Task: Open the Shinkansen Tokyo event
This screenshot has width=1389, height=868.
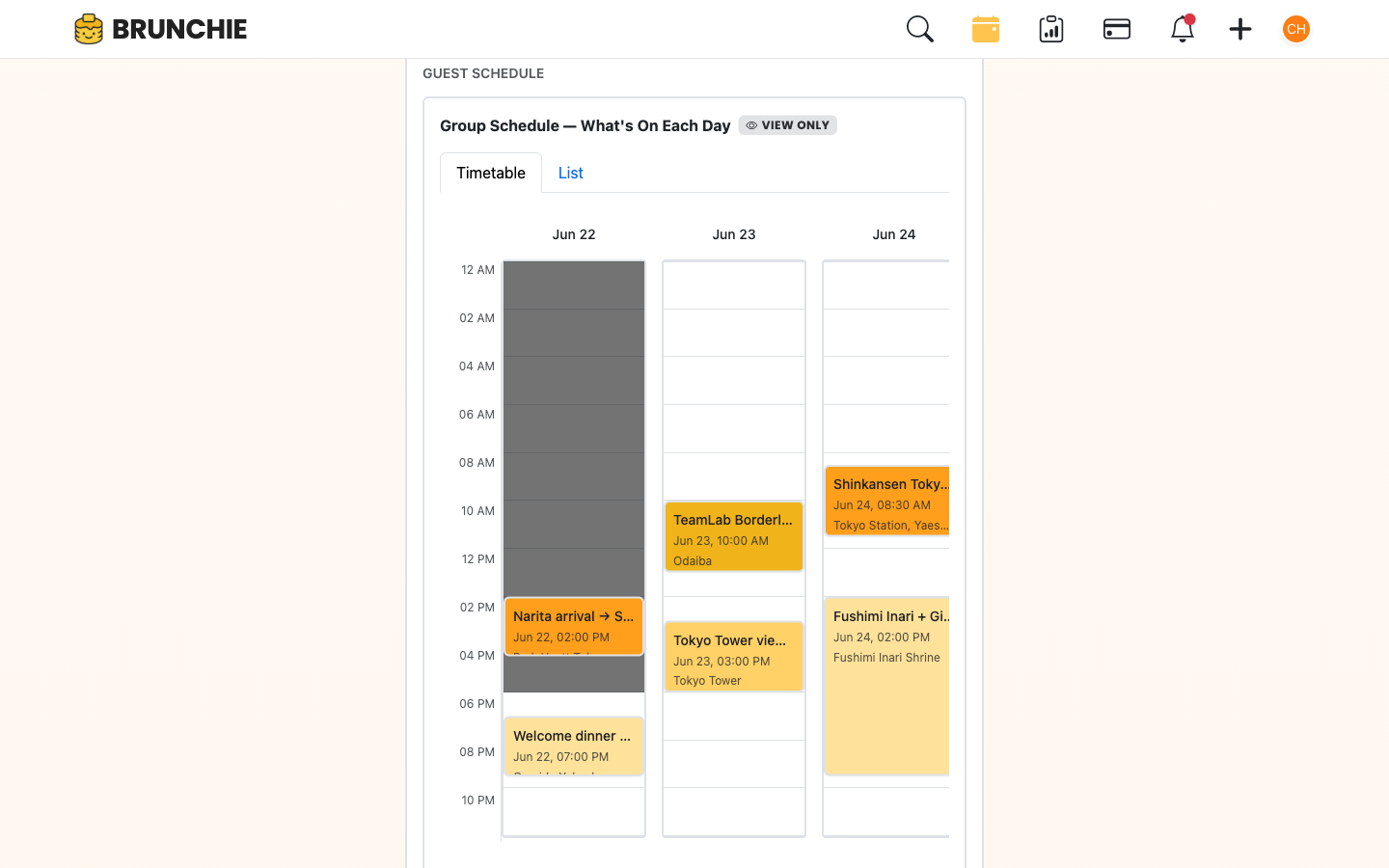Action: (887, 501)
